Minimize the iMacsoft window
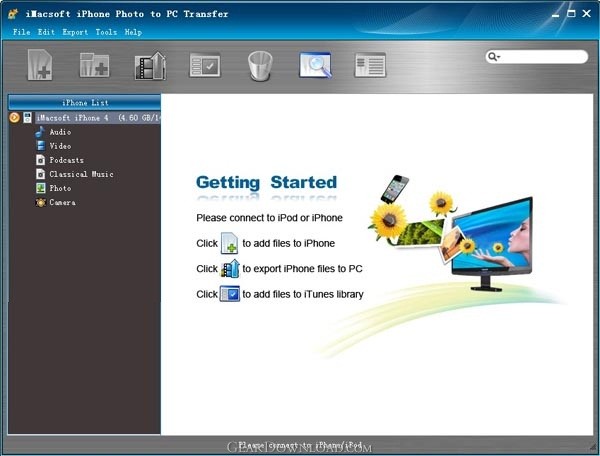 [x=556, y=14]
